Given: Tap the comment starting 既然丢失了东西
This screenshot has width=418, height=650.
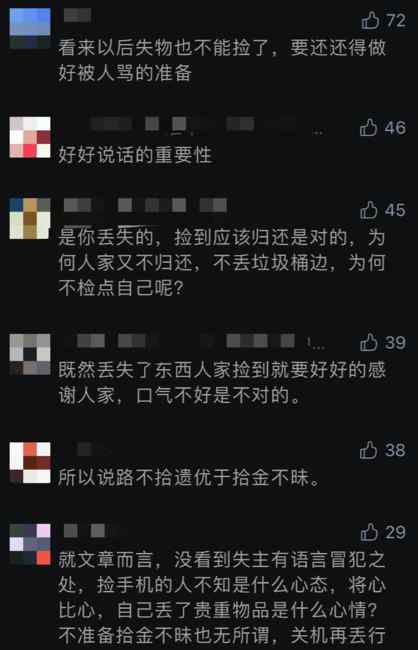Looking at the screenshot, I should click(222, 383).
